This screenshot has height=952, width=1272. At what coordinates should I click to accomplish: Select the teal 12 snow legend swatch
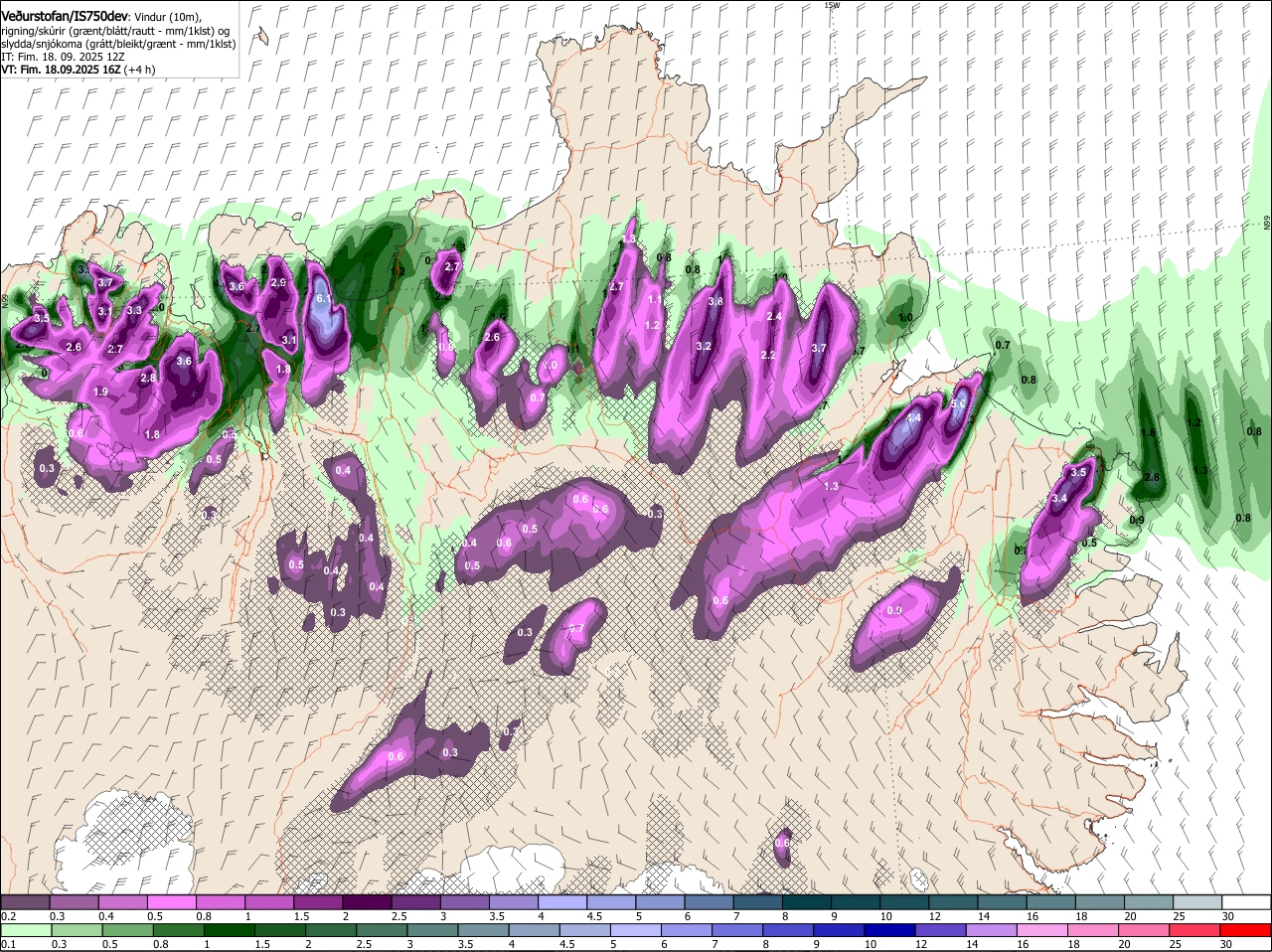coord(954,902)
